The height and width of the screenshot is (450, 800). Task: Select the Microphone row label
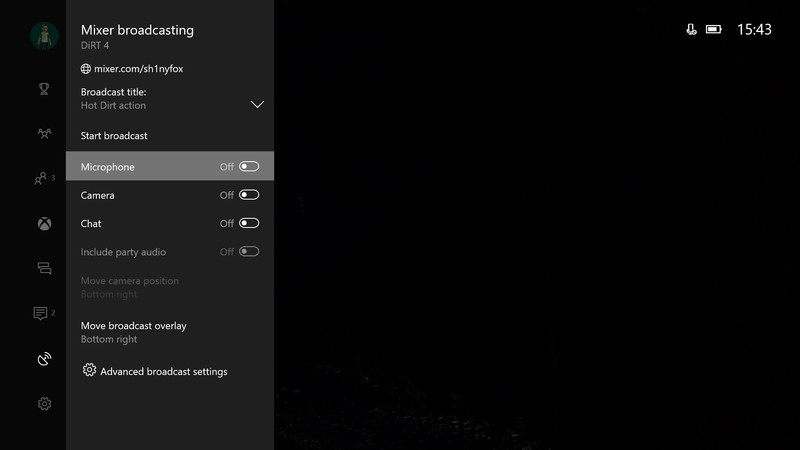(x=108, y=167)
